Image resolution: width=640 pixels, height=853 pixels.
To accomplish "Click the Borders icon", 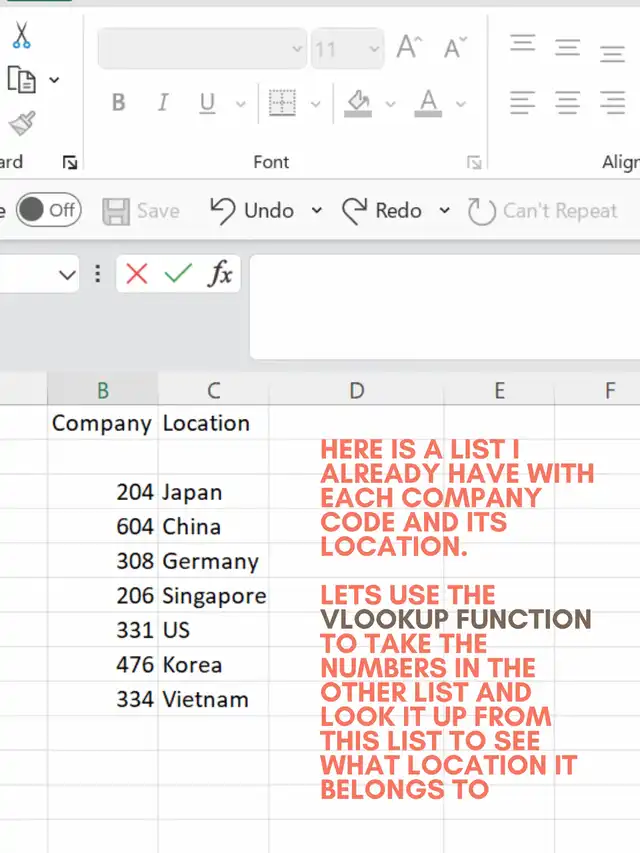I will [283, 102].
